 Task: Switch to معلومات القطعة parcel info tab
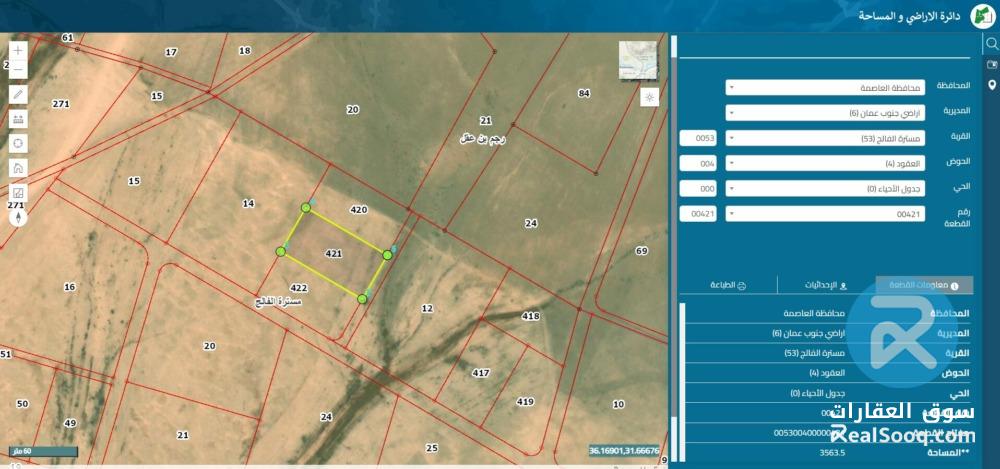[x=924, y=285]
